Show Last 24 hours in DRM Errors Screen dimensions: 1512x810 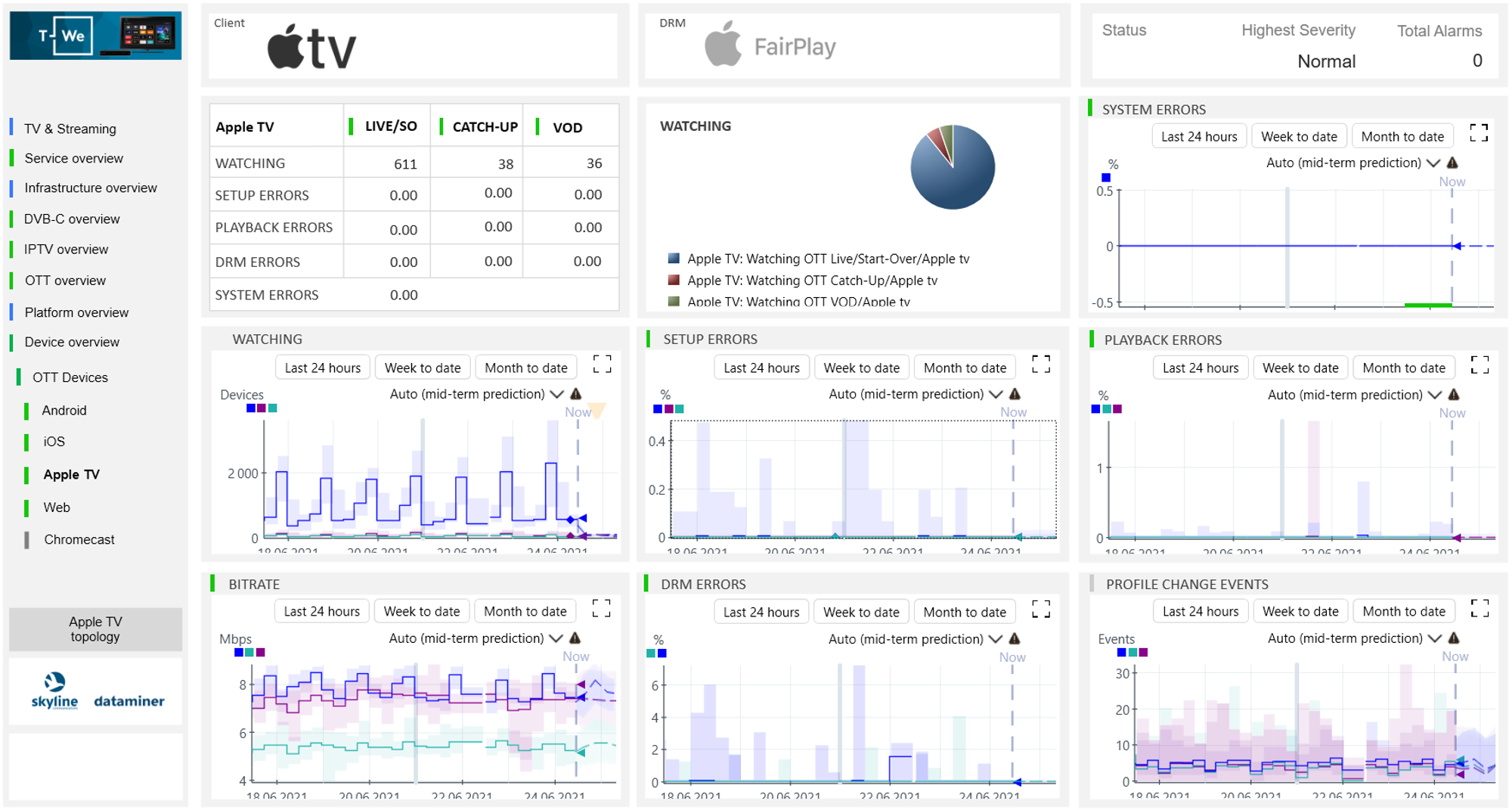[761, 612]
